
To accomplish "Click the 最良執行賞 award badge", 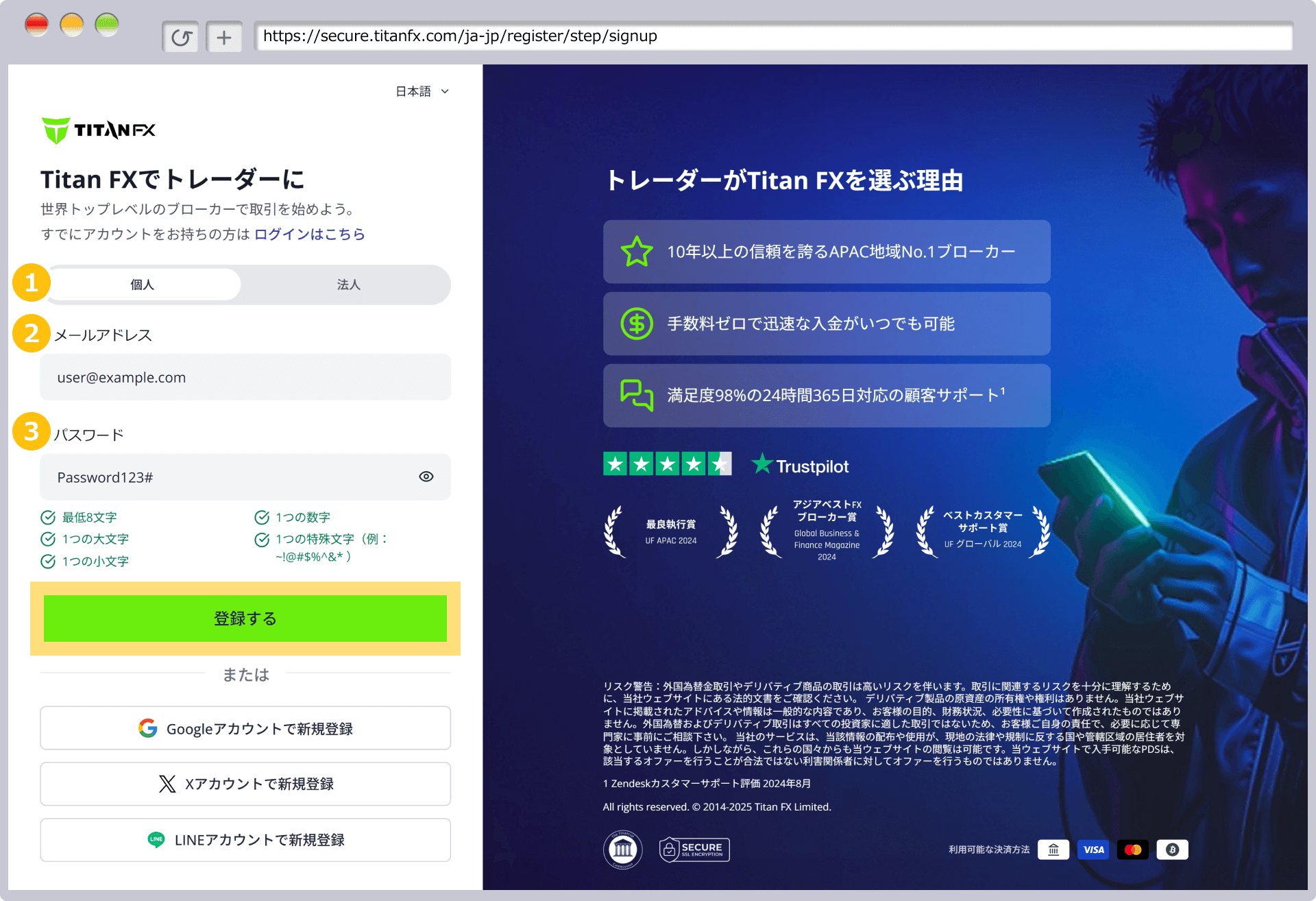I will 671,531.
